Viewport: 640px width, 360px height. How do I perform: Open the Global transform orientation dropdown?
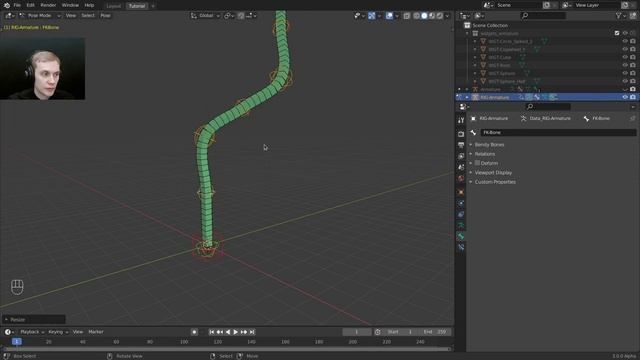point(206,16)
